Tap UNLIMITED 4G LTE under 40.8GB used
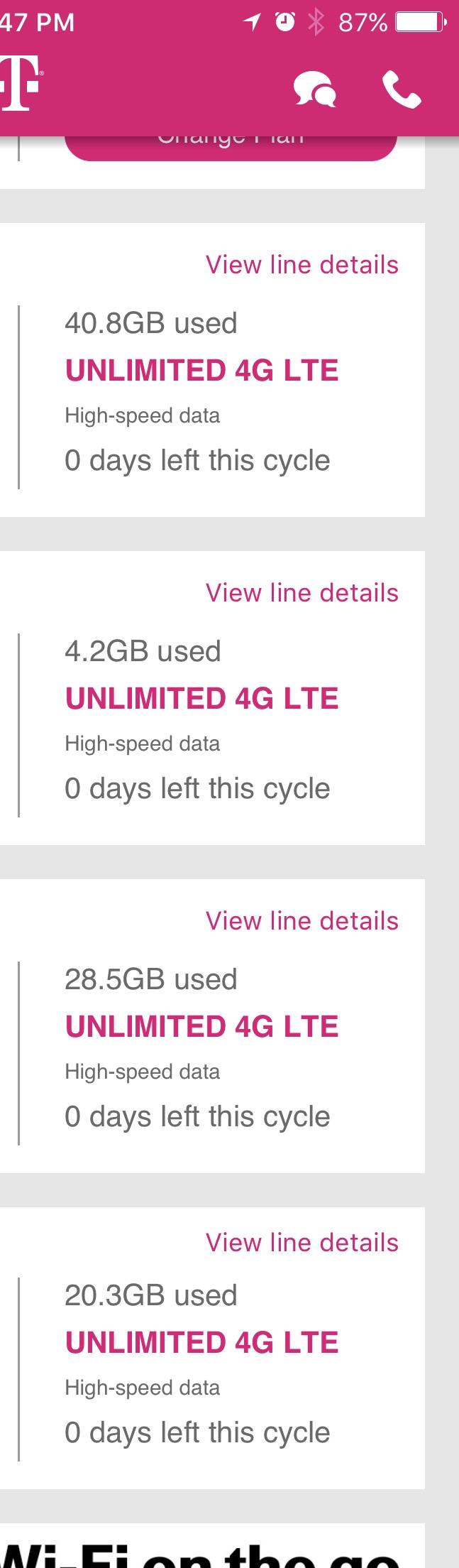The image size is (459, 1568). click(x=202, y=371)
